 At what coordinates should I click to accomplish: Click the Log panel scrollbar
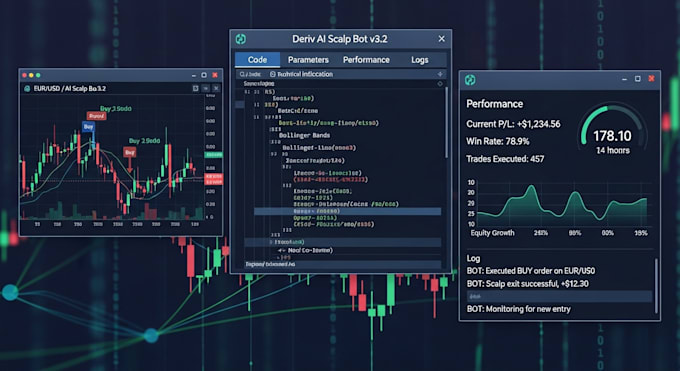(x=656, y=285)
